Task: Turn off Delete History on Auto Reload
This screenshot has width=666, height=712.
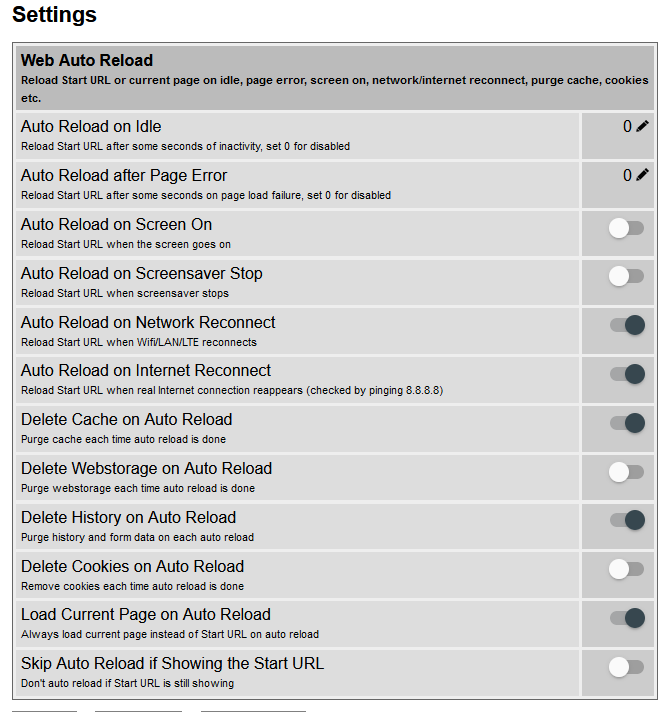Action: tap(627, 520)
